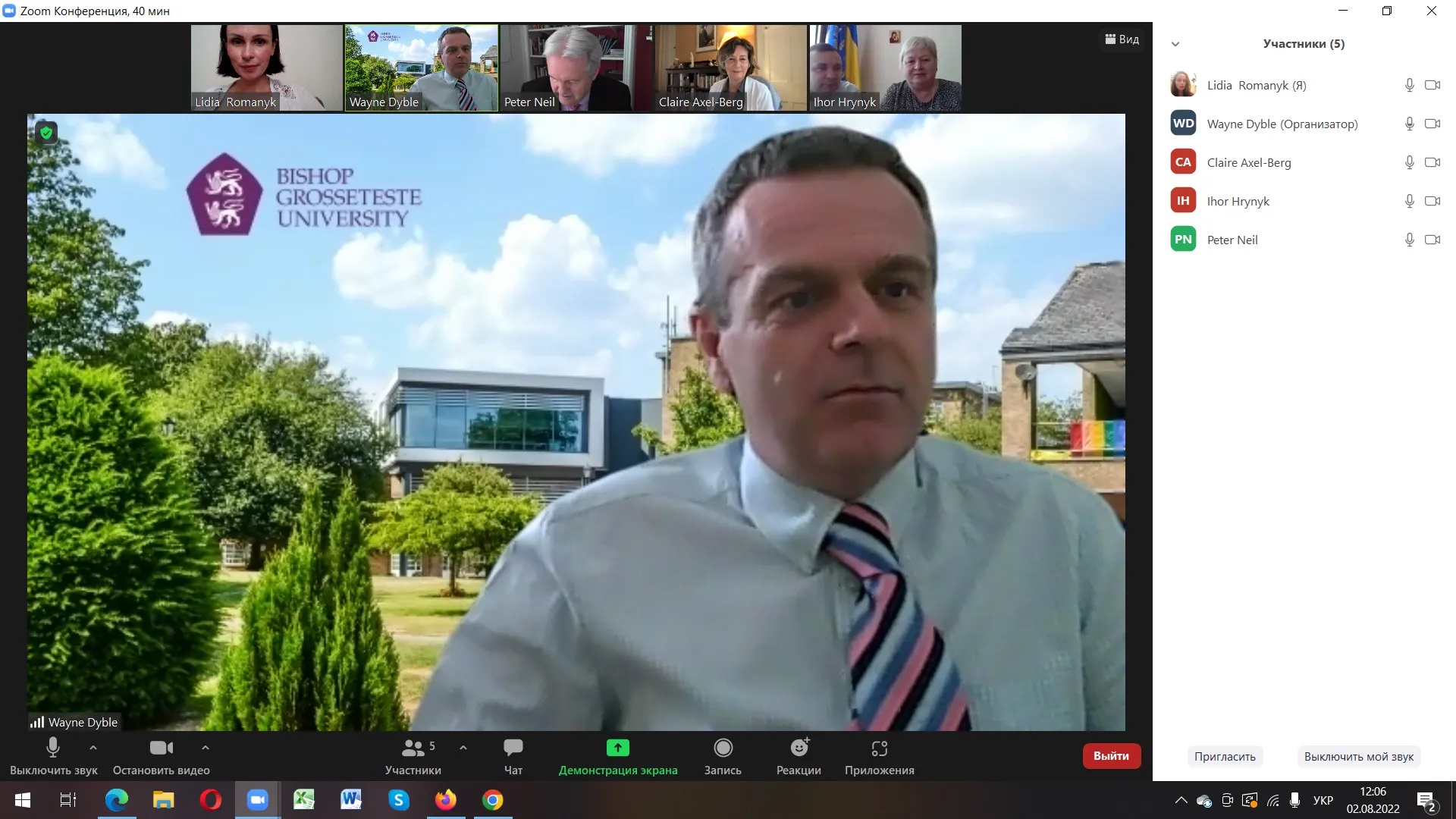Toggle Wayne Dyble's microphone icon in participant list
This screenshot has width=1456, height=819.
tap(1409, 124)
